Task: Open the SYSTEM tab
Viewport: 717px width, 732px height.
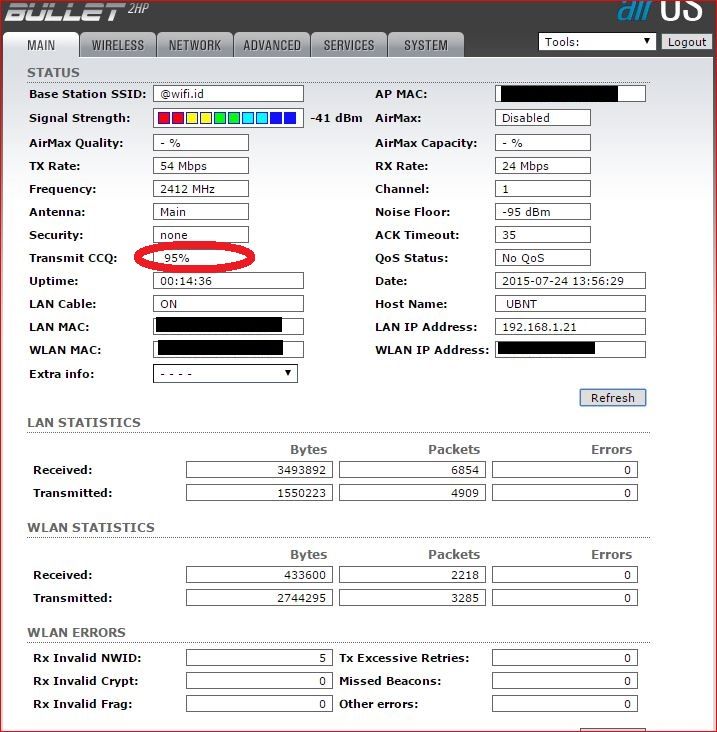Action: tap(426, 45)
